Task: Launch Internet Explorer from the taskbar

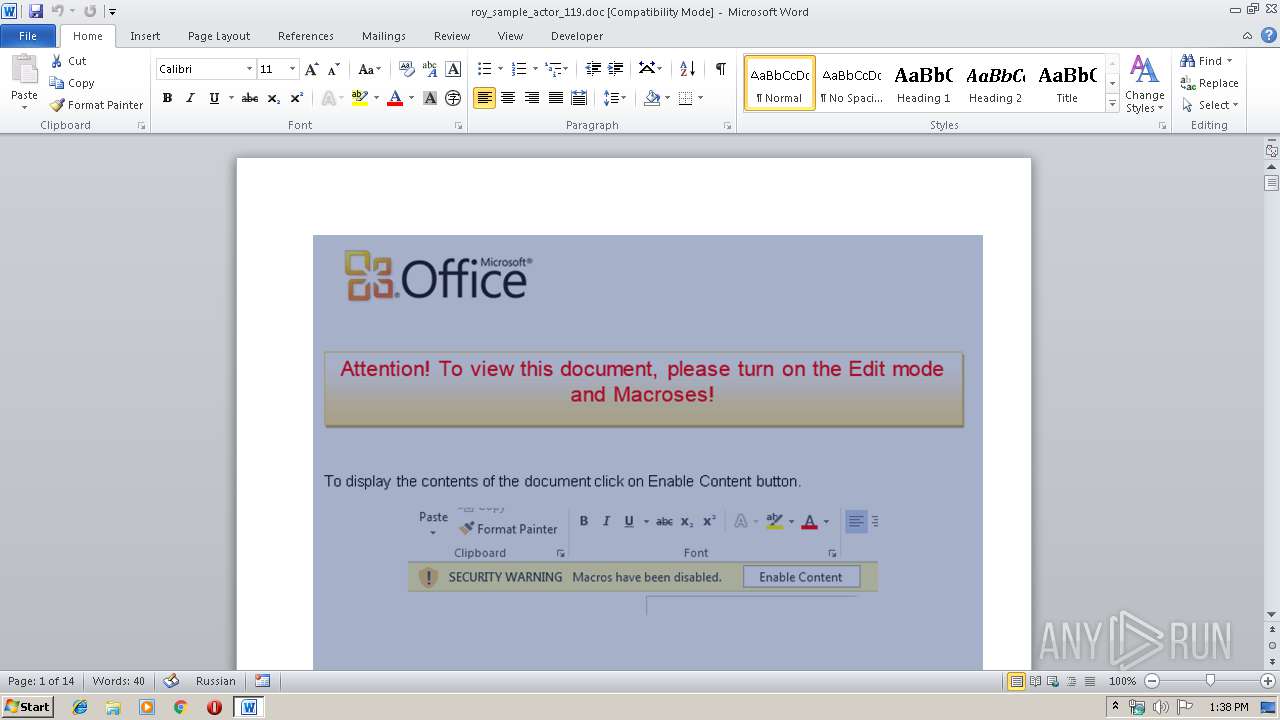Action: click(80, 707)
